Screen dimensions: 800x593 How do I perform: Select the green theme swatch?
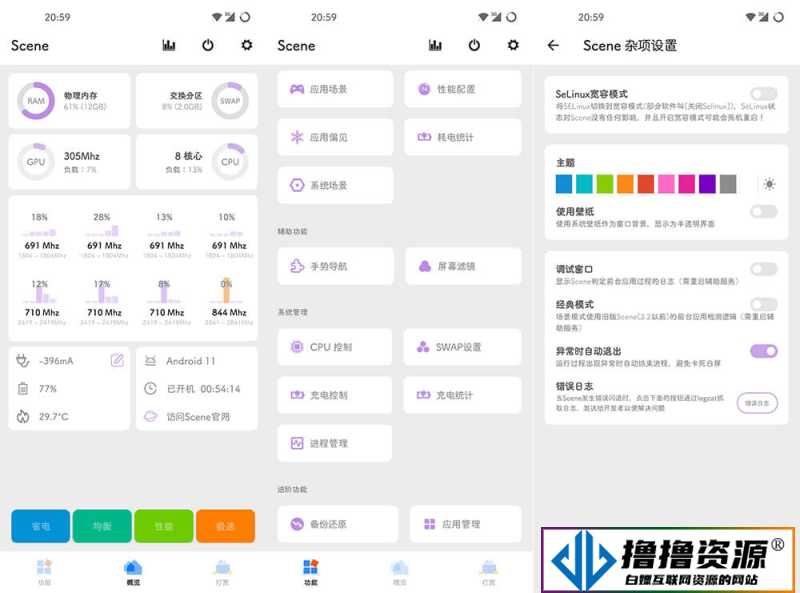[x=605, y=184]
